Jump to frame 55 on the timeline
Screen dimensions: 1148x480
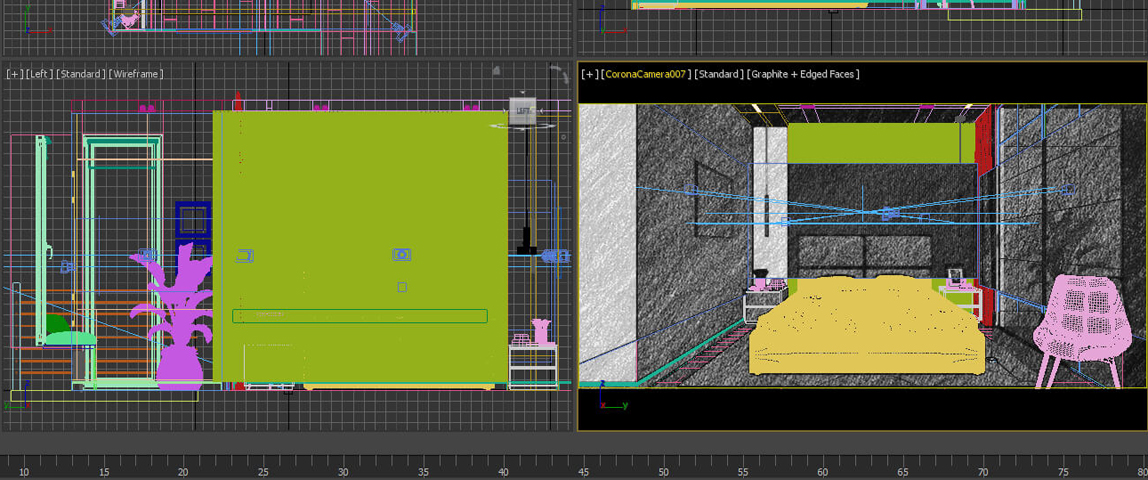click(743, 472)
